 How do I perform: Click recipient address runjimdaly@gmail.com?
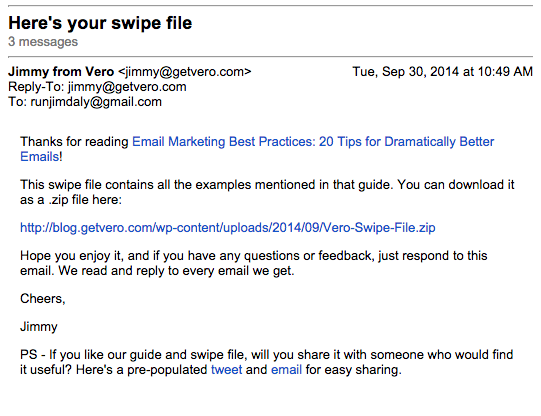pyautogui.click(x=96, y=102)
